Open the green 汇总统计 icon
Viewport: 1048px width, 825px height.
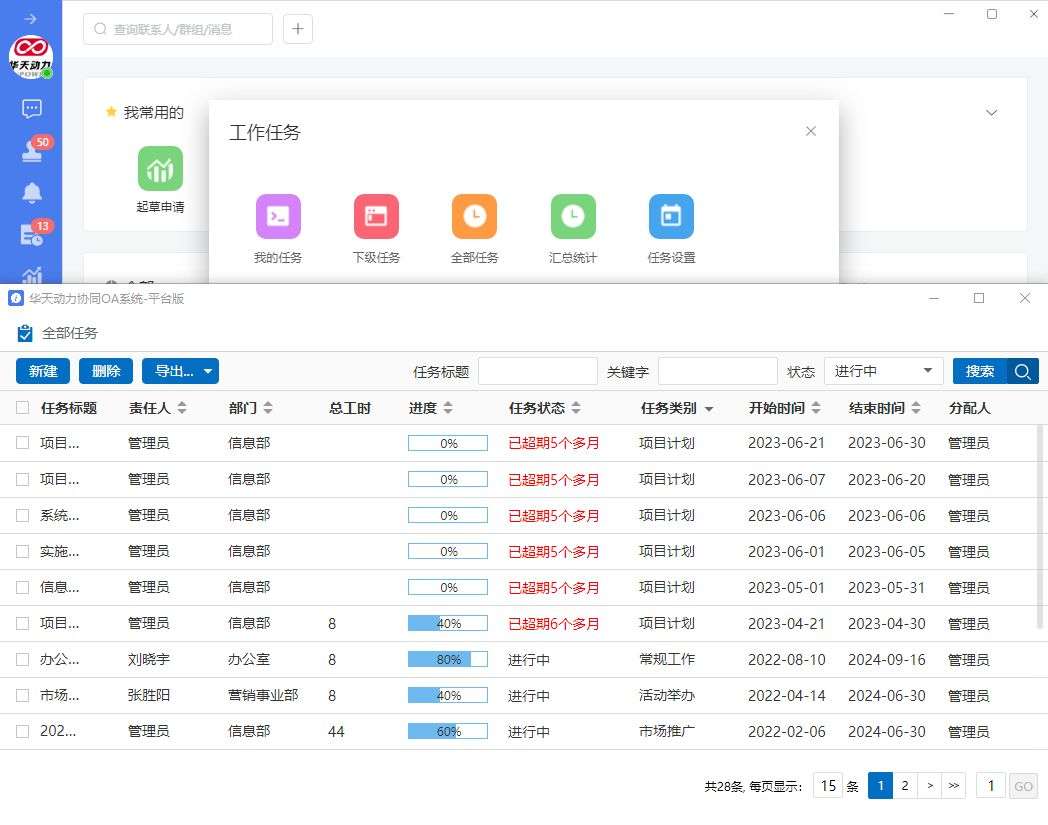coord(573,217)
